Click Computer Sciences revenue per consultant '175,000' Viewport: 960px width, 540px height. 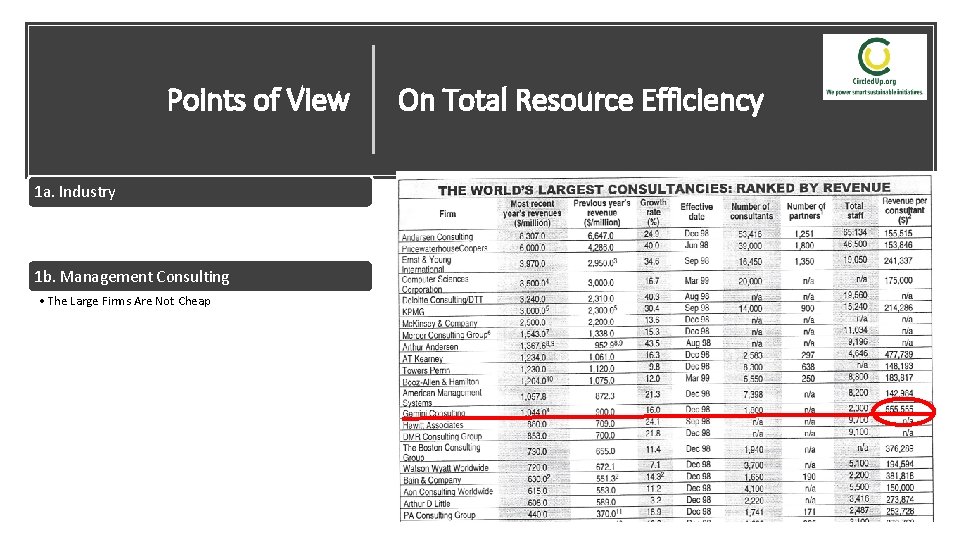[x=898, y=280]
